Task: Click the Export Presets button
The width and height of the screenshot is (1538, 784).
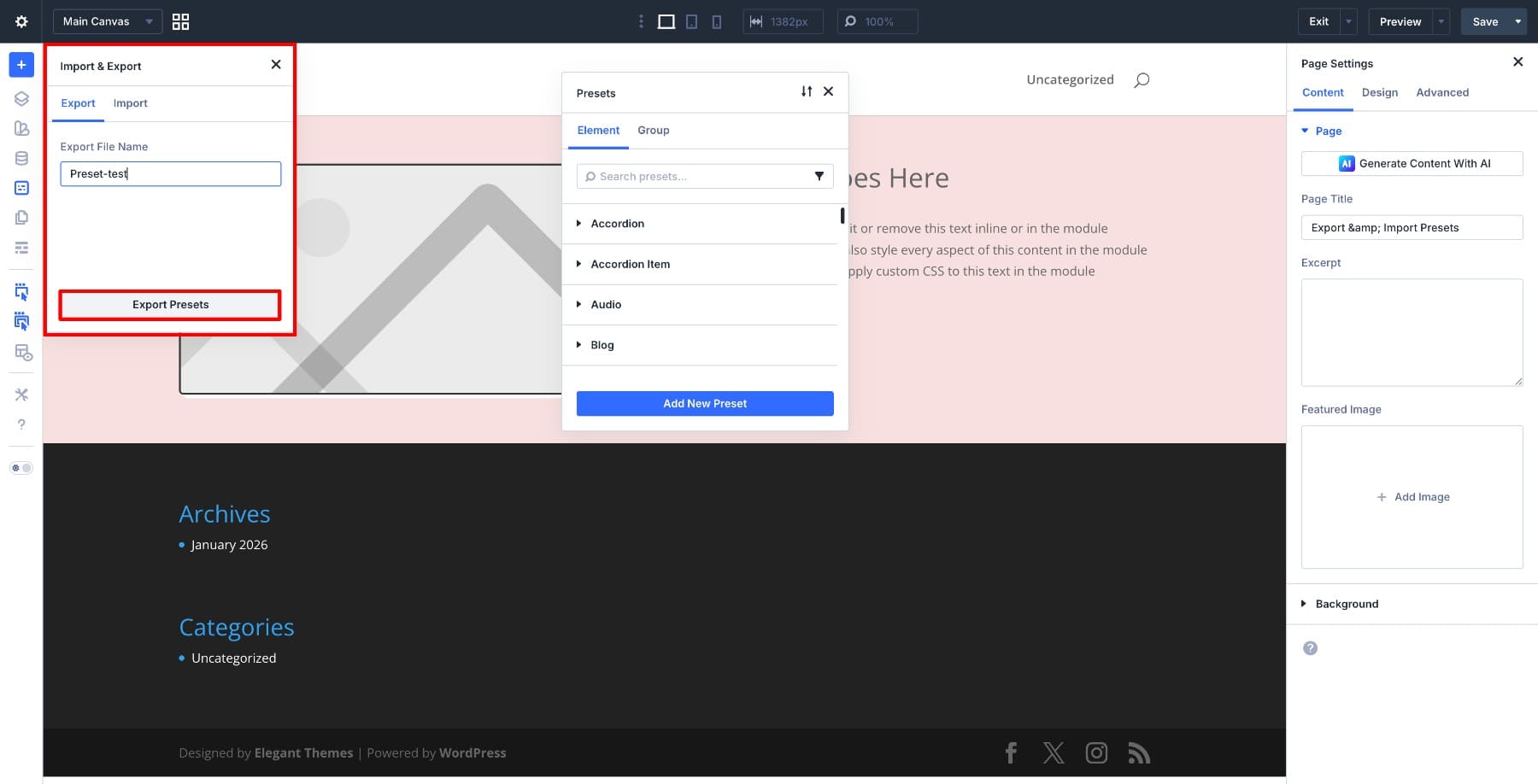Action: tap(170, 305)
